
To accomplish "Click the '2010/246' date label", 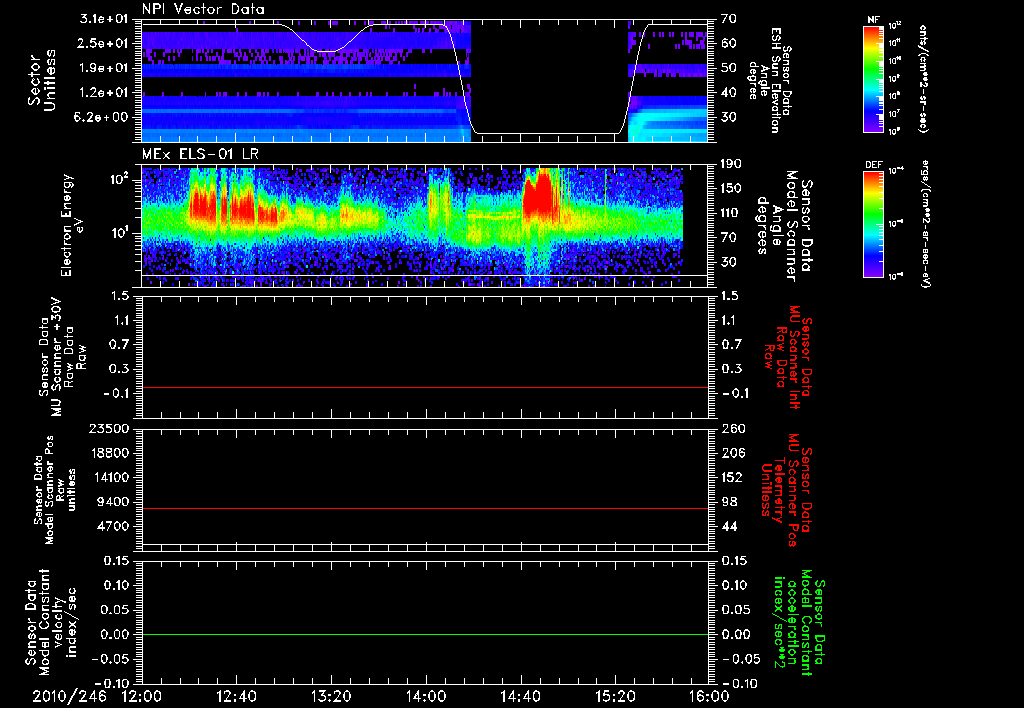I will [x=69, y=697].
